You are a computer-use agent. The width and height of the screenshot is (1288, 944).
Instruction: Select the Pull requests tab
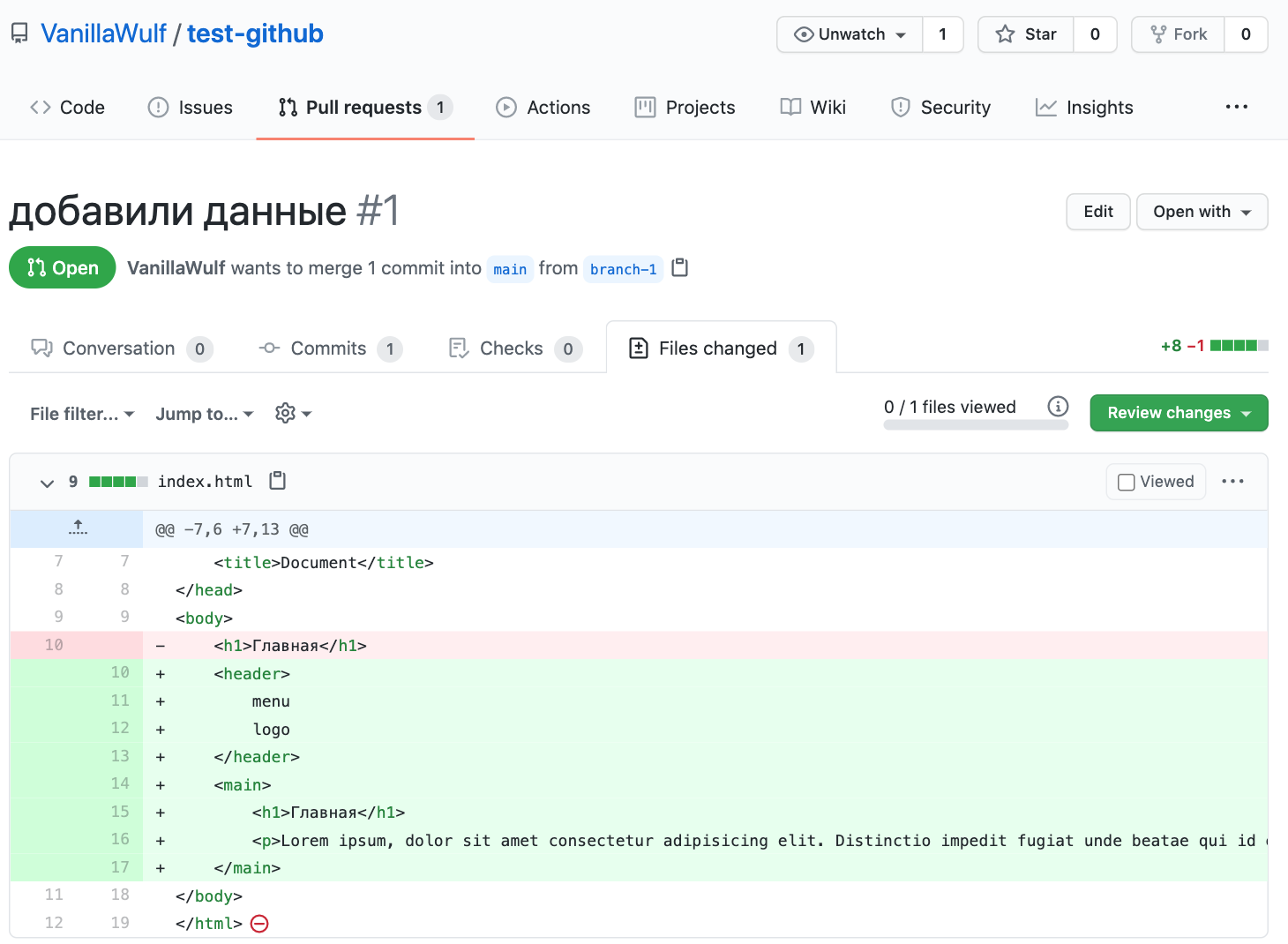[365, 108]
